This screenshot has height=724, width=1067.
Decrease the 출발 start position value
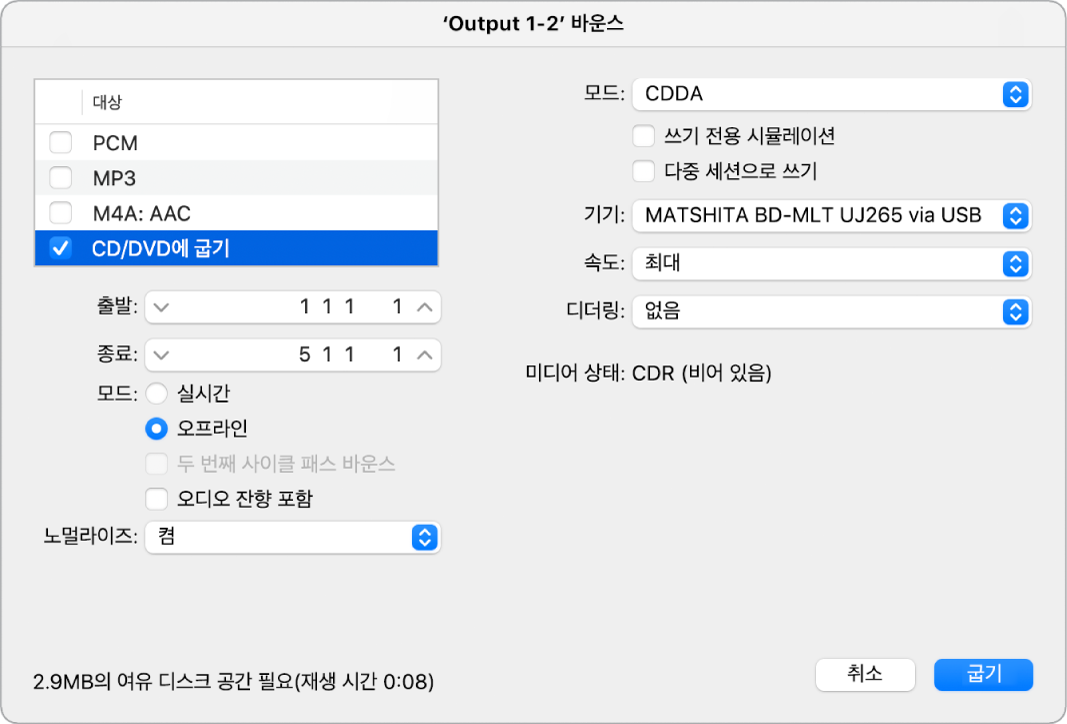[x=163, y=308]
